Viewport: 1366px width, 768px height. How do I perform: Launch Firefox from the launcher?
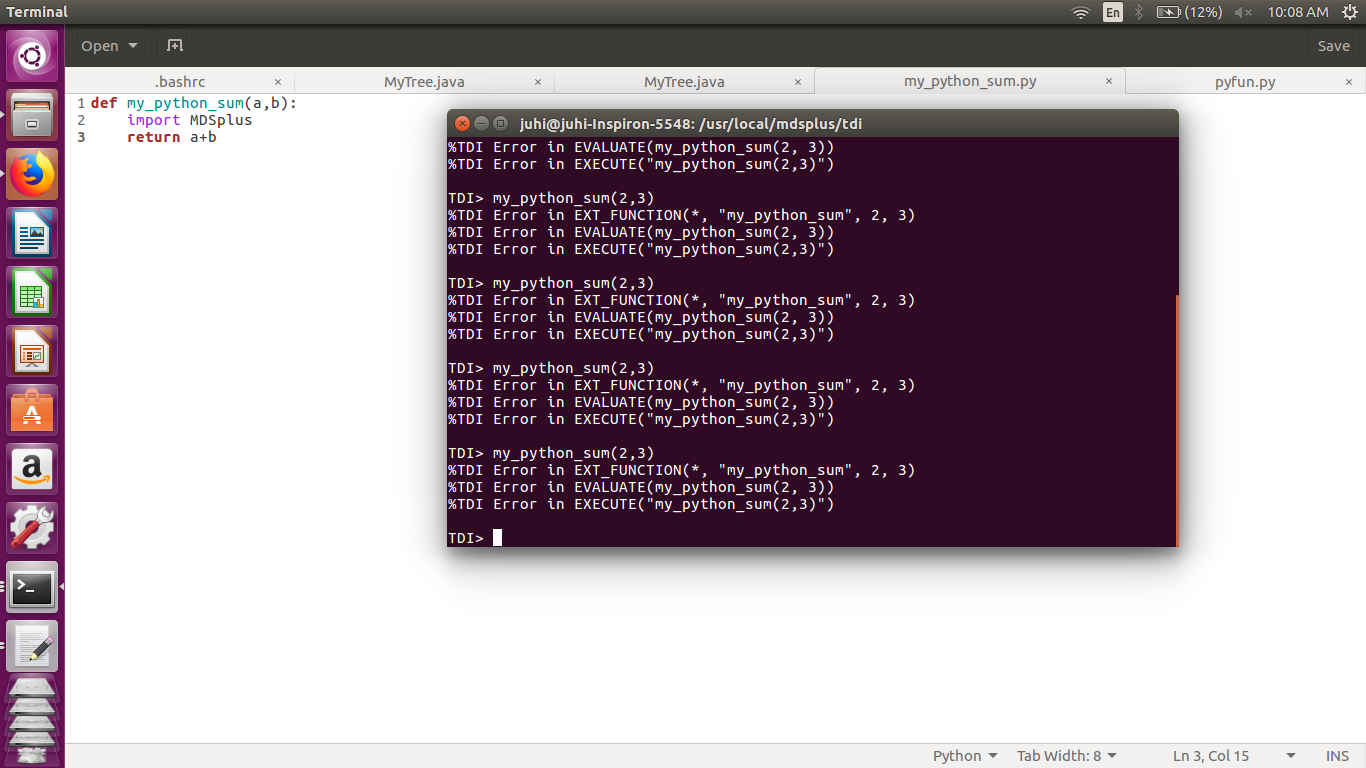coord(32,173)
